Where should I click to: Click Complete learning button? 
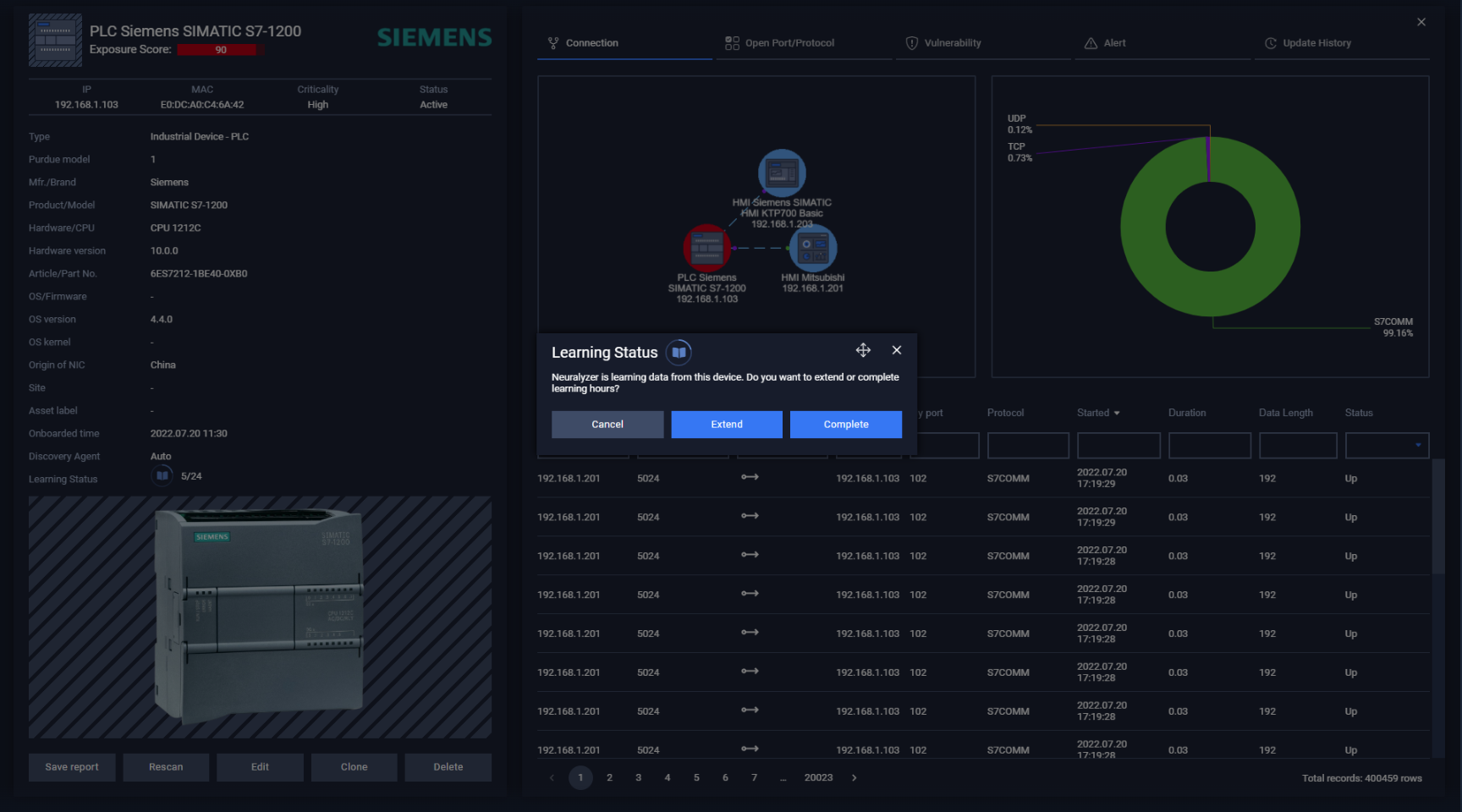coord(846,425)
